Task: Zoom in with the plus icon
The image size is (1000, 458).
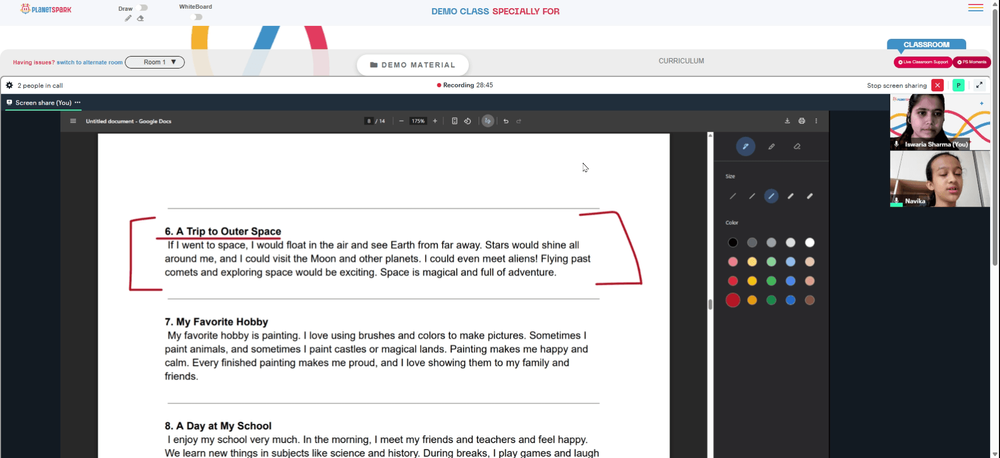Action: coord(435,121)
